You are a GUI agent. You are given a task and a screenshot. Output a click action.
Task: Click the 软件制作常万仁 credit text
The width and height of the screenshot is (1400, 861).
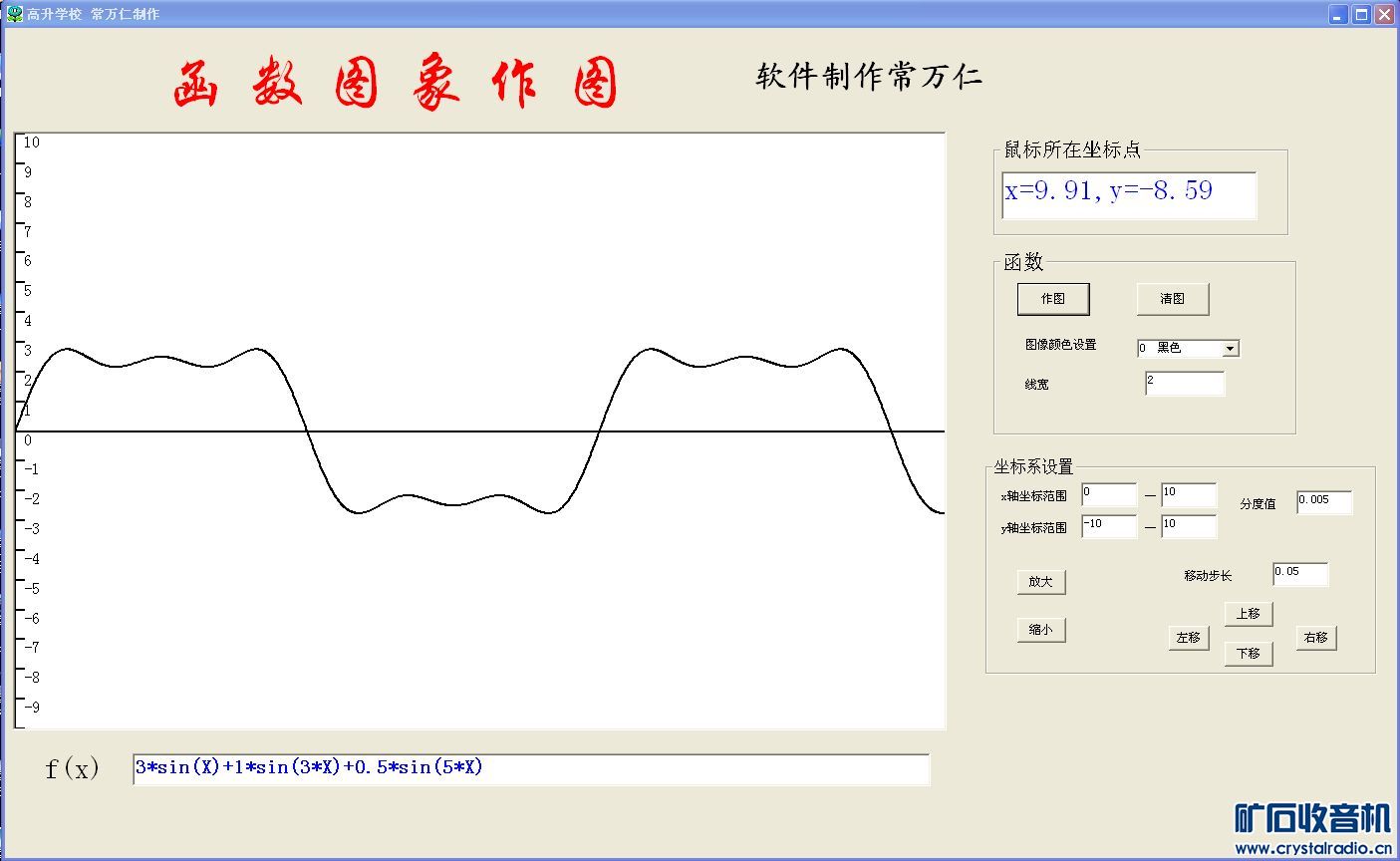pos(869,77)
